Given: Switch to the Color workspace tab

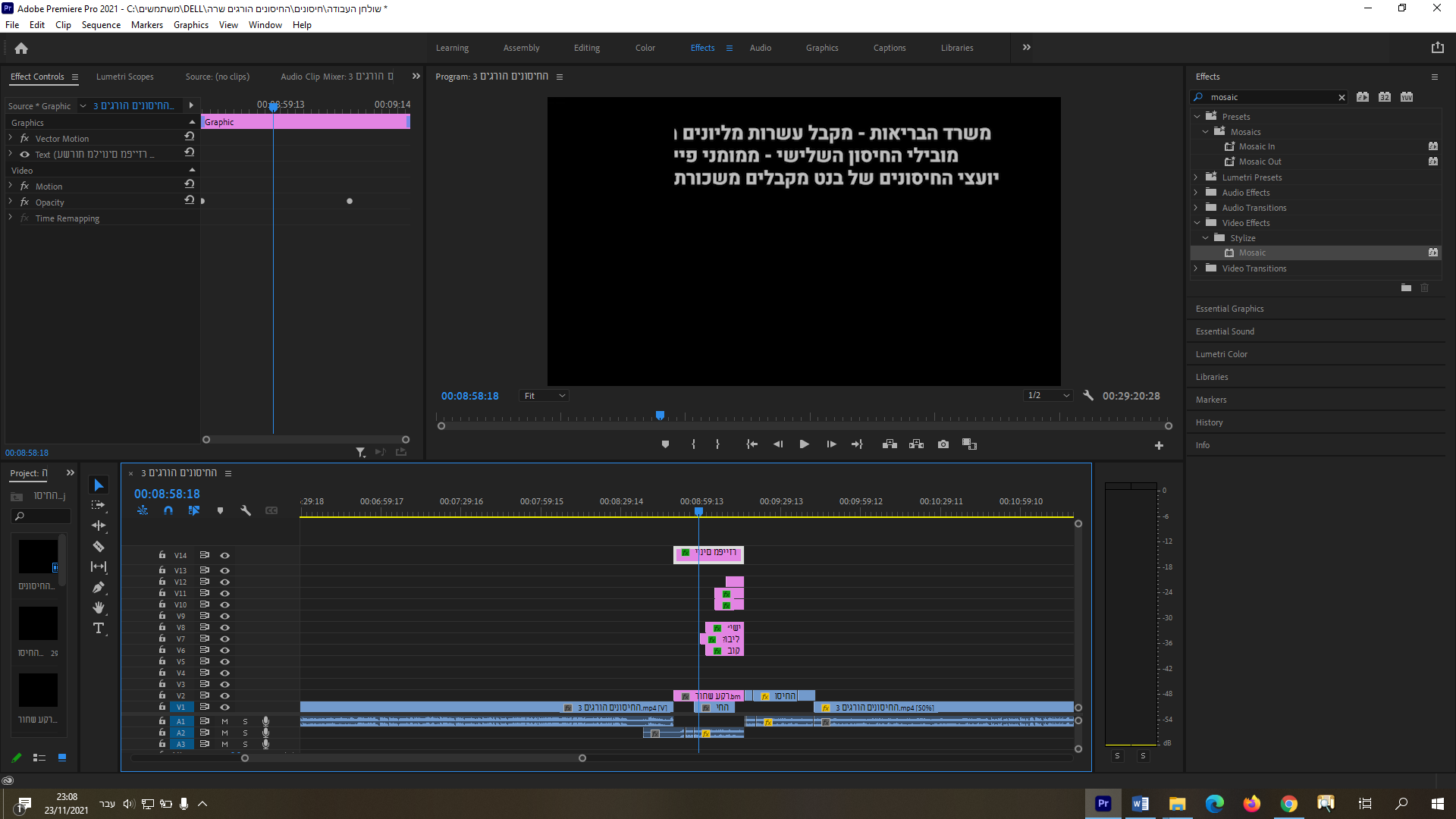Looking at the screenshot, I should tap(645, 48).
